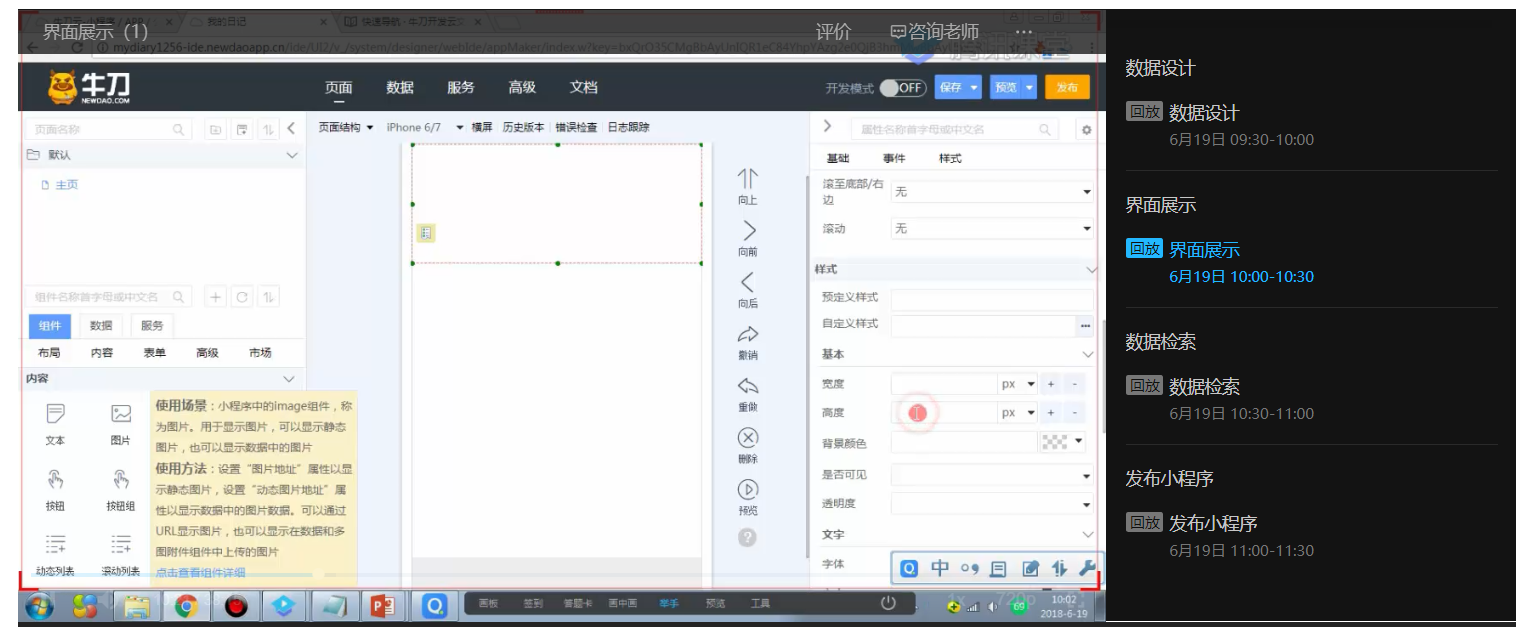The width and height of the screenshot is (1516, 627).
Task: Select the 图片 image component icon
Action: click(121, 414)
